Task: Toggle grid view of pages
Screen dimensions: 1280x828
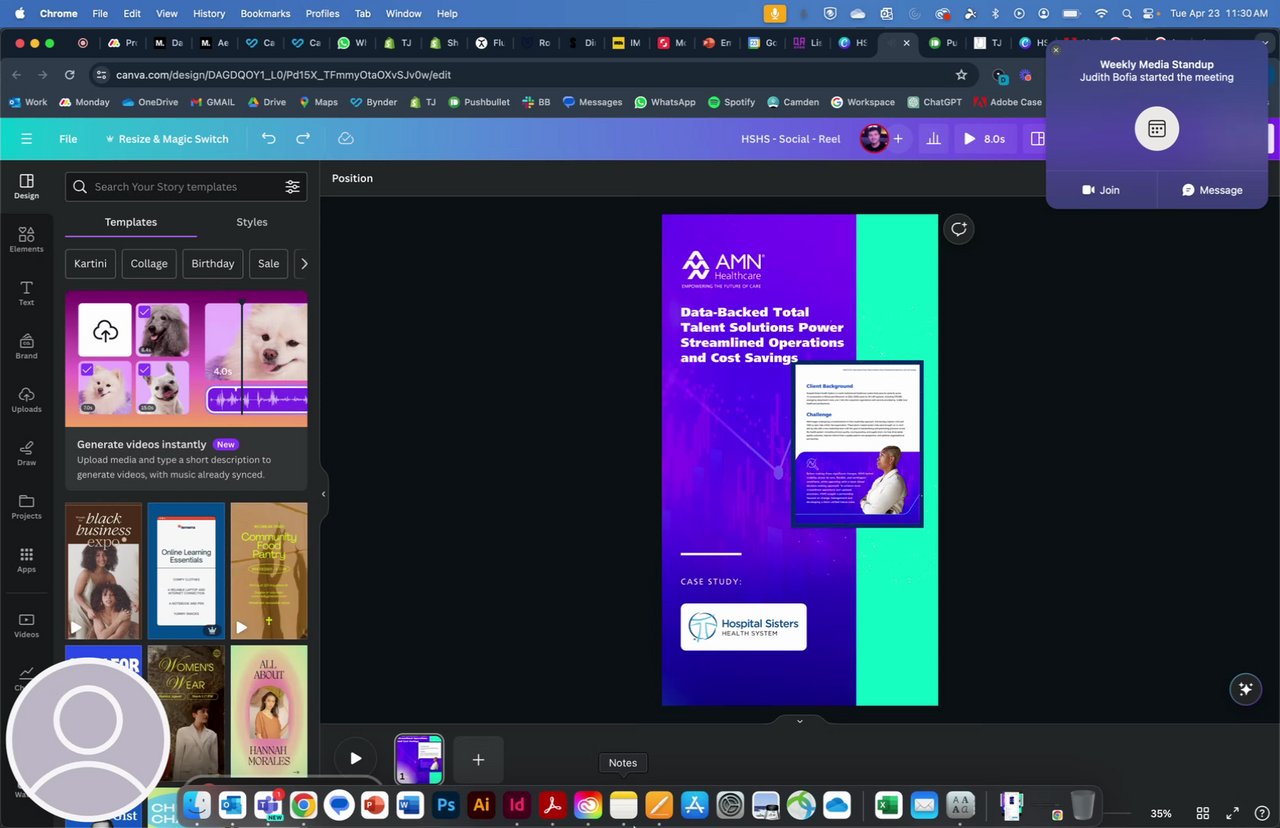Action: click(1203, 813)
